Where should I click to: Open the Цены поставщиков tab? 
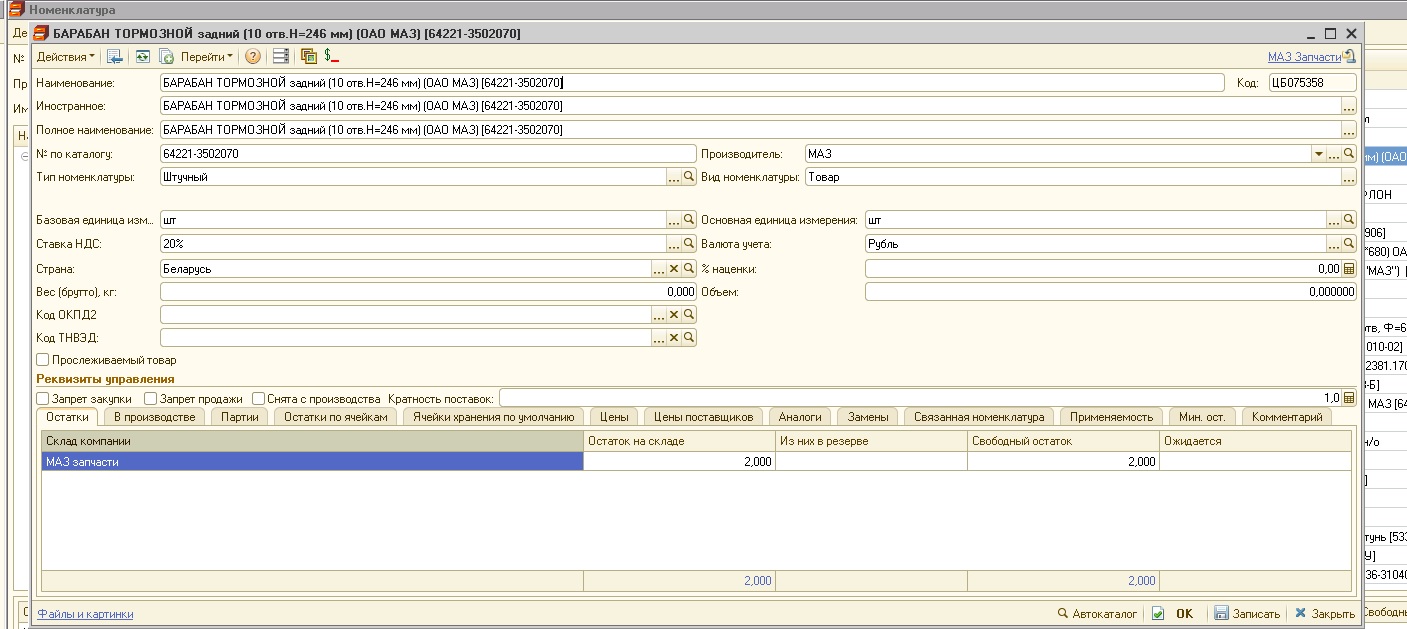(703, 417)
